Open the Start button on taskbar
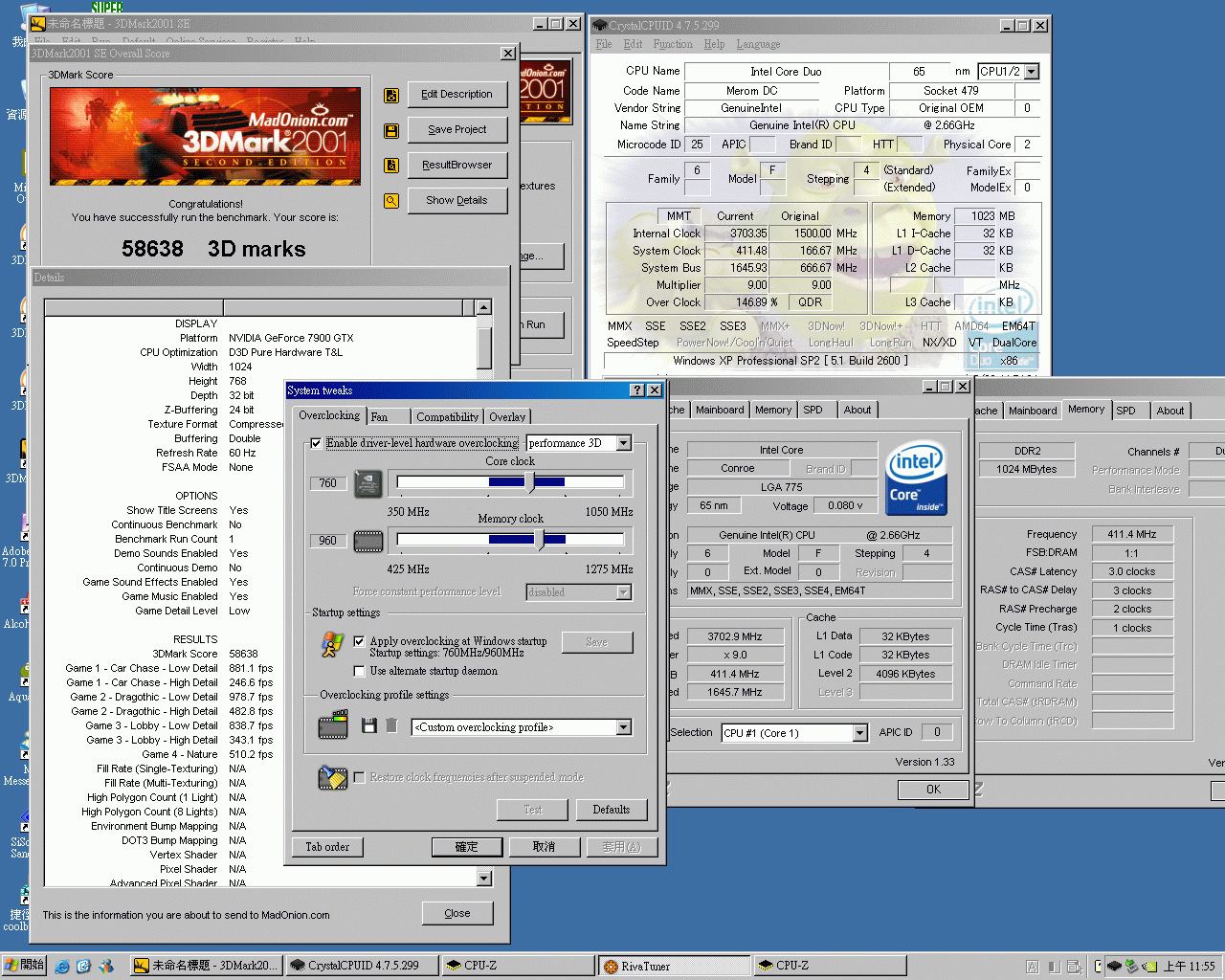This screenshot has width=1225, height=980. click(24, 966)
